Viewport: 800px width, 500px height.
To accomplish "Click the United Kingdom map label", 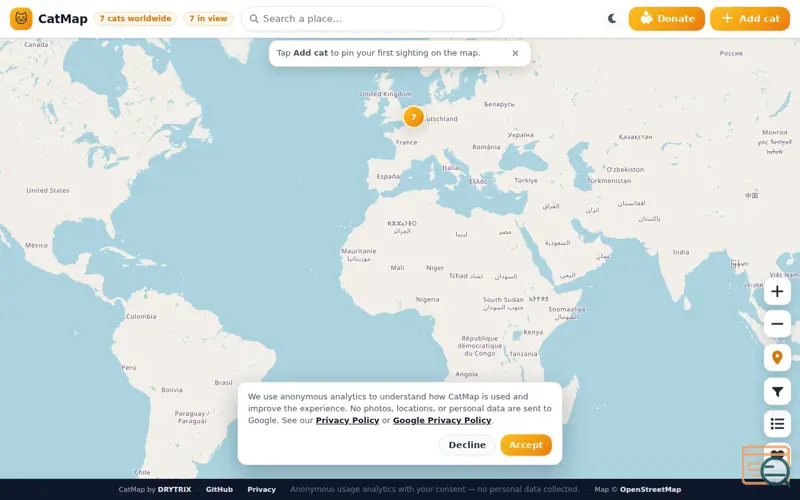I will [386, 94].
